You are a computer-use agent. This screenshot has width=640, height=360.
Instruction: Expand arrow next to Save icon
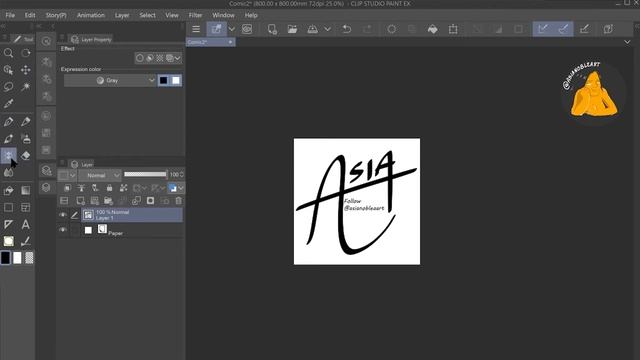point(327,29)
